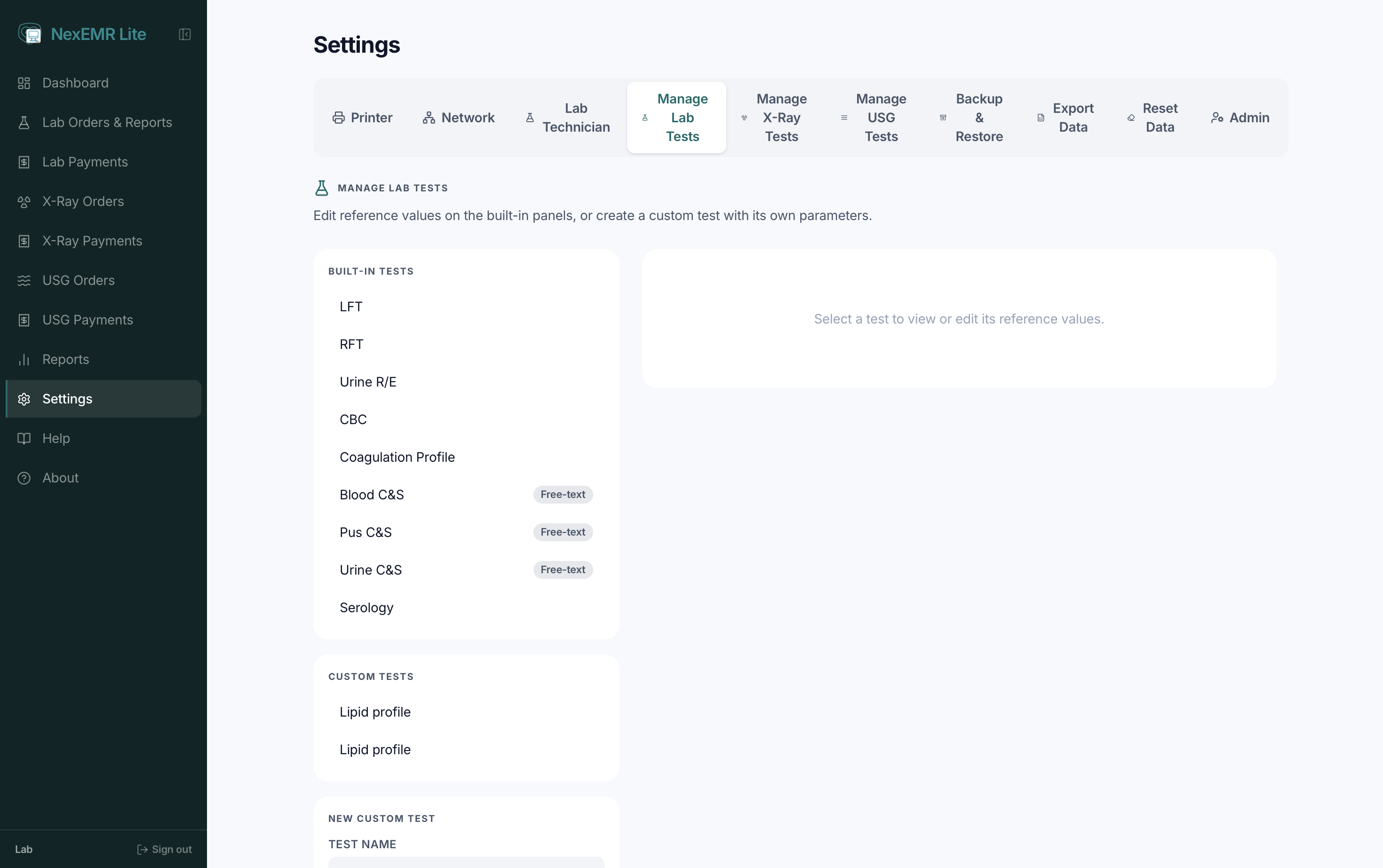Collapse the sidebar with the panel icon
The image size is (1383, 868).
(x=184, y=34)
